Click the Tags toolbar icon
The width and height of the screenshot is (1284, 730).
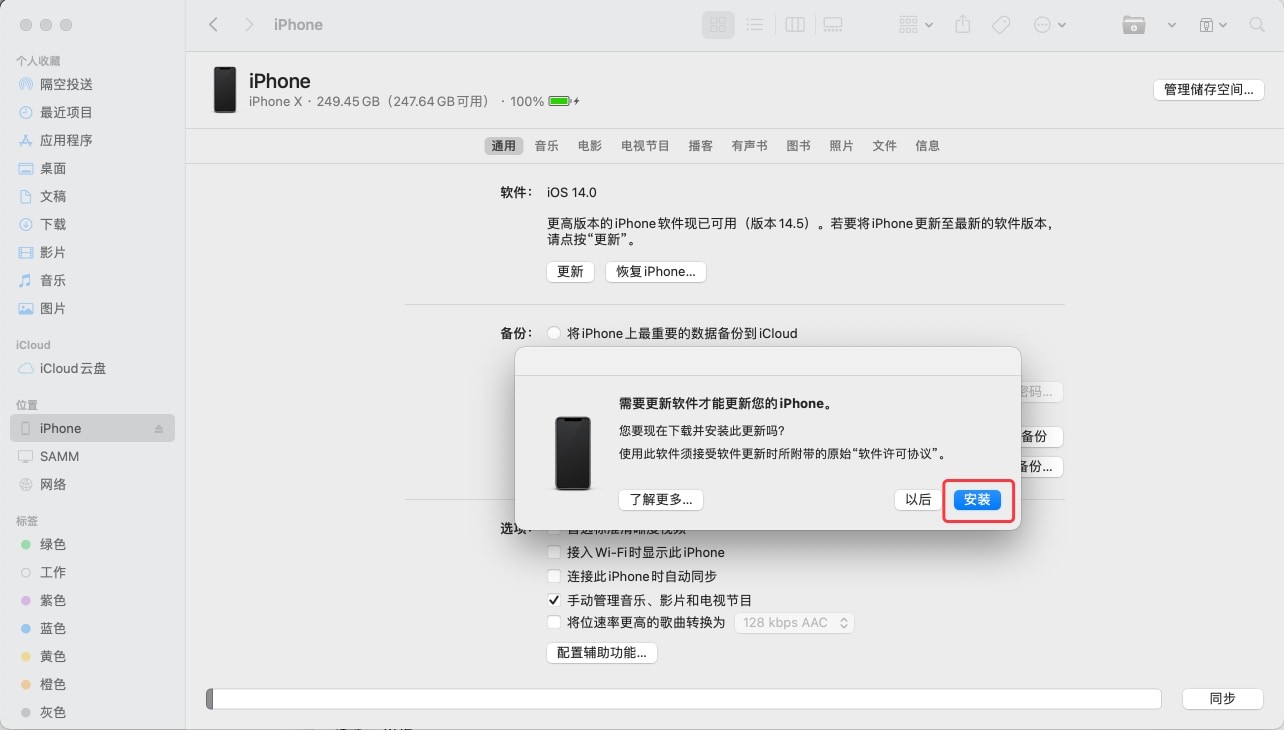(x=1000, y=25)
